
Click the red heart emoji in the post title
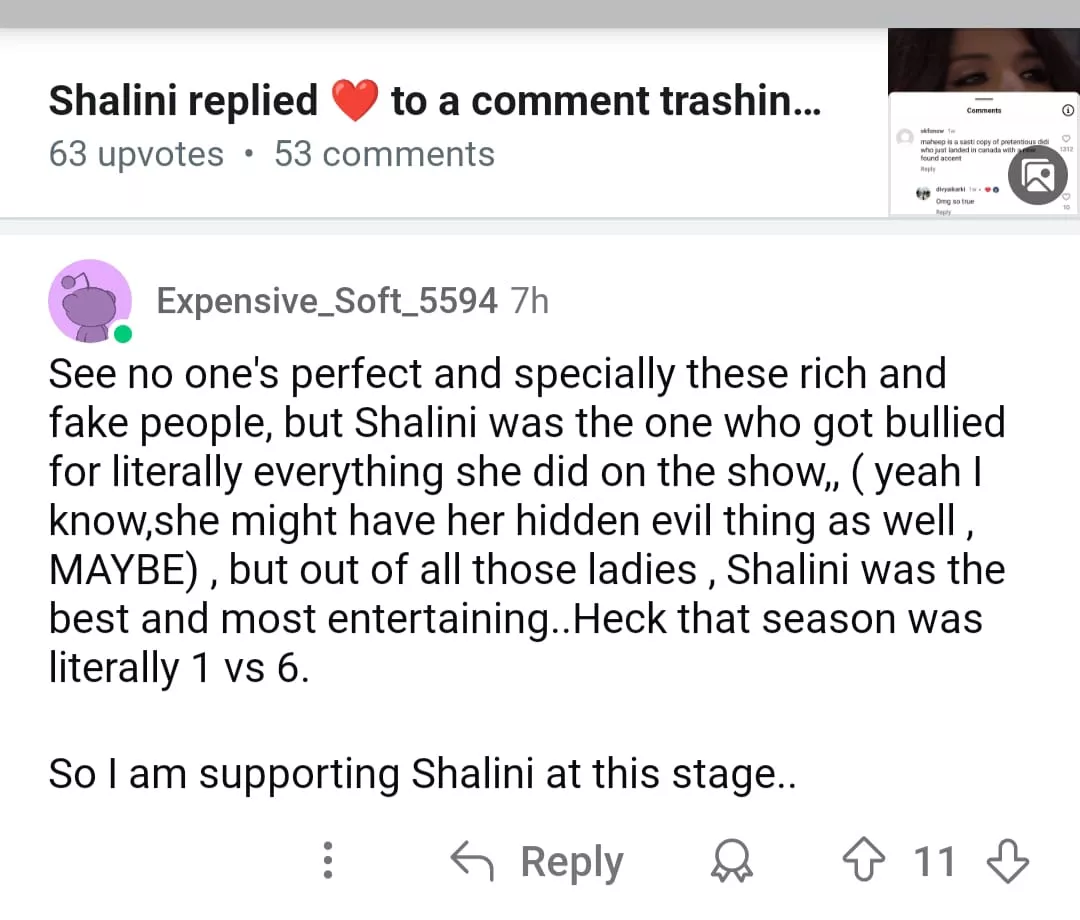point(354,101)
